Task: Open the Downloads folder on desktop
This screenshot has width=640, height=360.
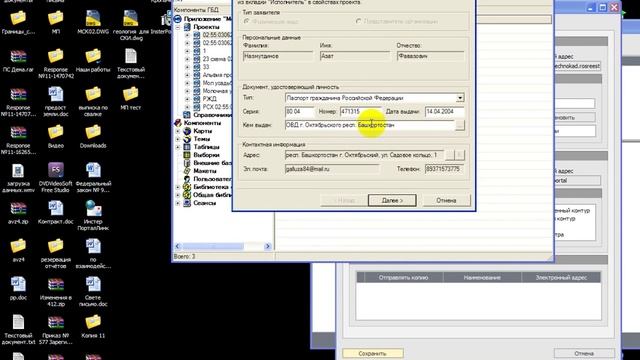Action: tap(93, 137)
